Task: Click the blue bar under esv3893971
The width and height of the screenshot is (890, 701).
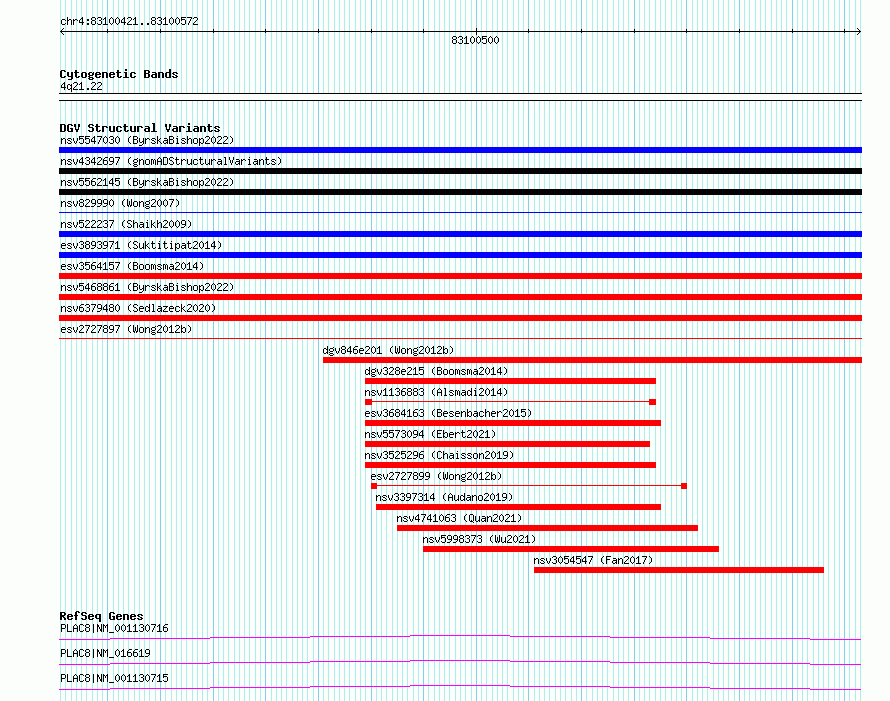Action: 460,255
